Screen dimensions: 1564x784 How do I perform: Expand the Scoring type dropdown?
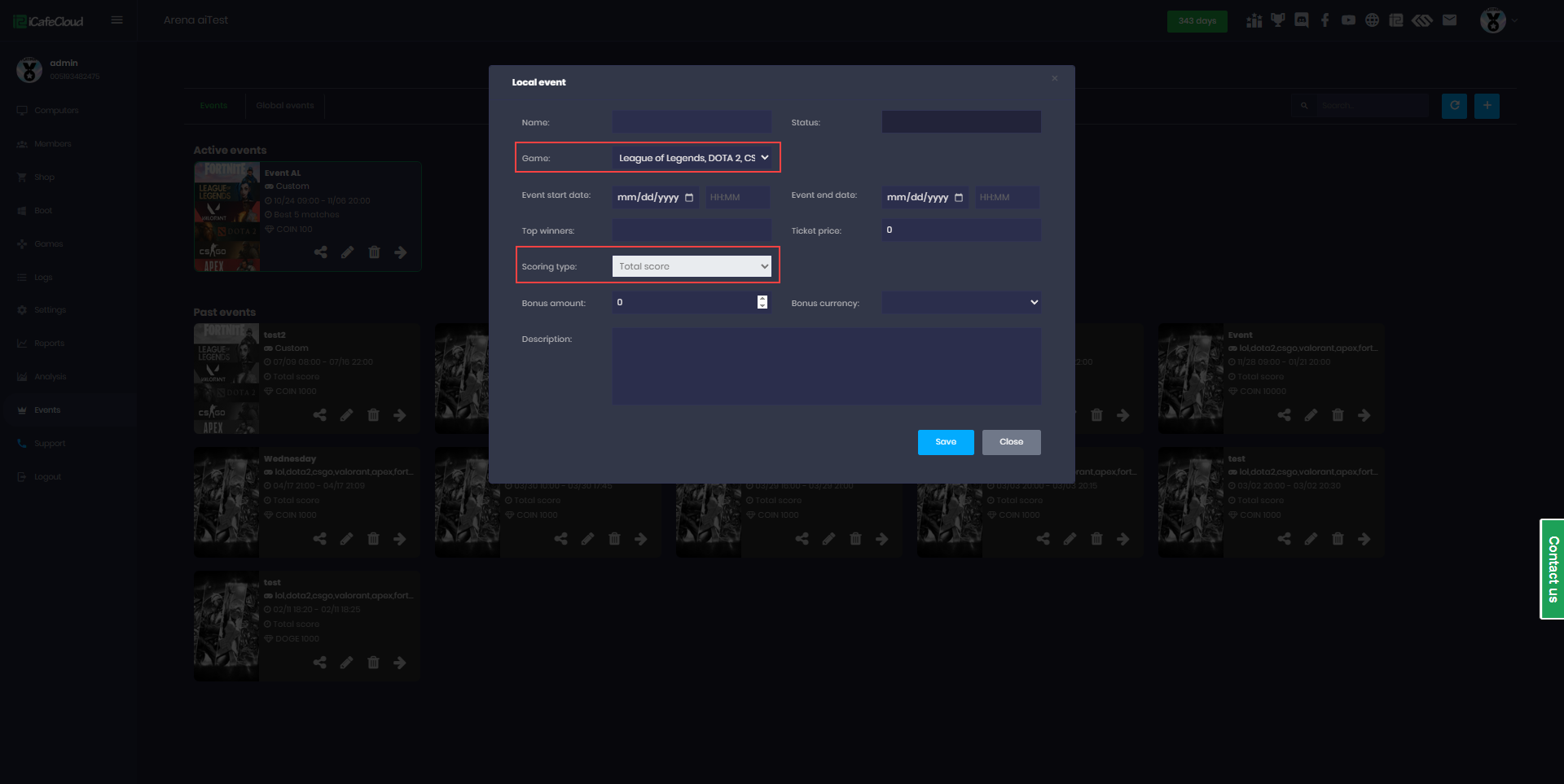[692, 266]
